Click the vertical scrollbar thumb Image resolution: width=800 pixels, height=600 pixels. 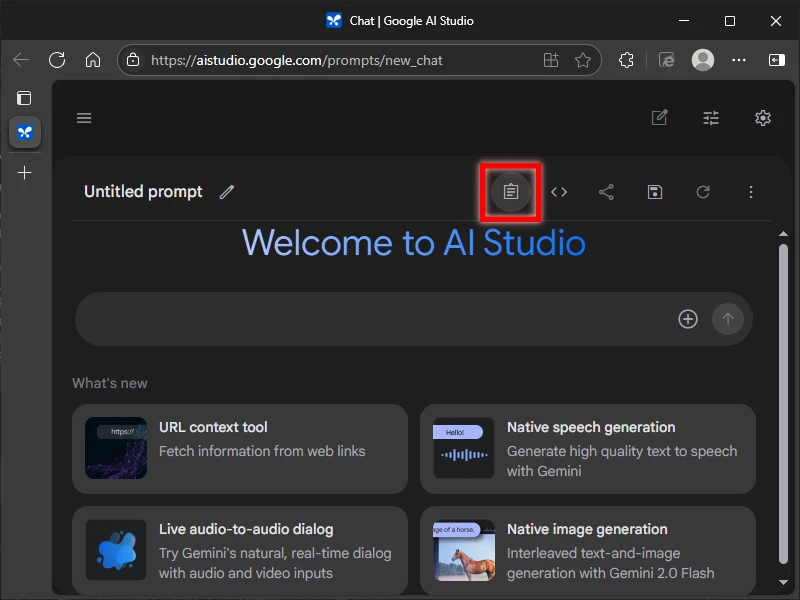click(x=783, y=404)
